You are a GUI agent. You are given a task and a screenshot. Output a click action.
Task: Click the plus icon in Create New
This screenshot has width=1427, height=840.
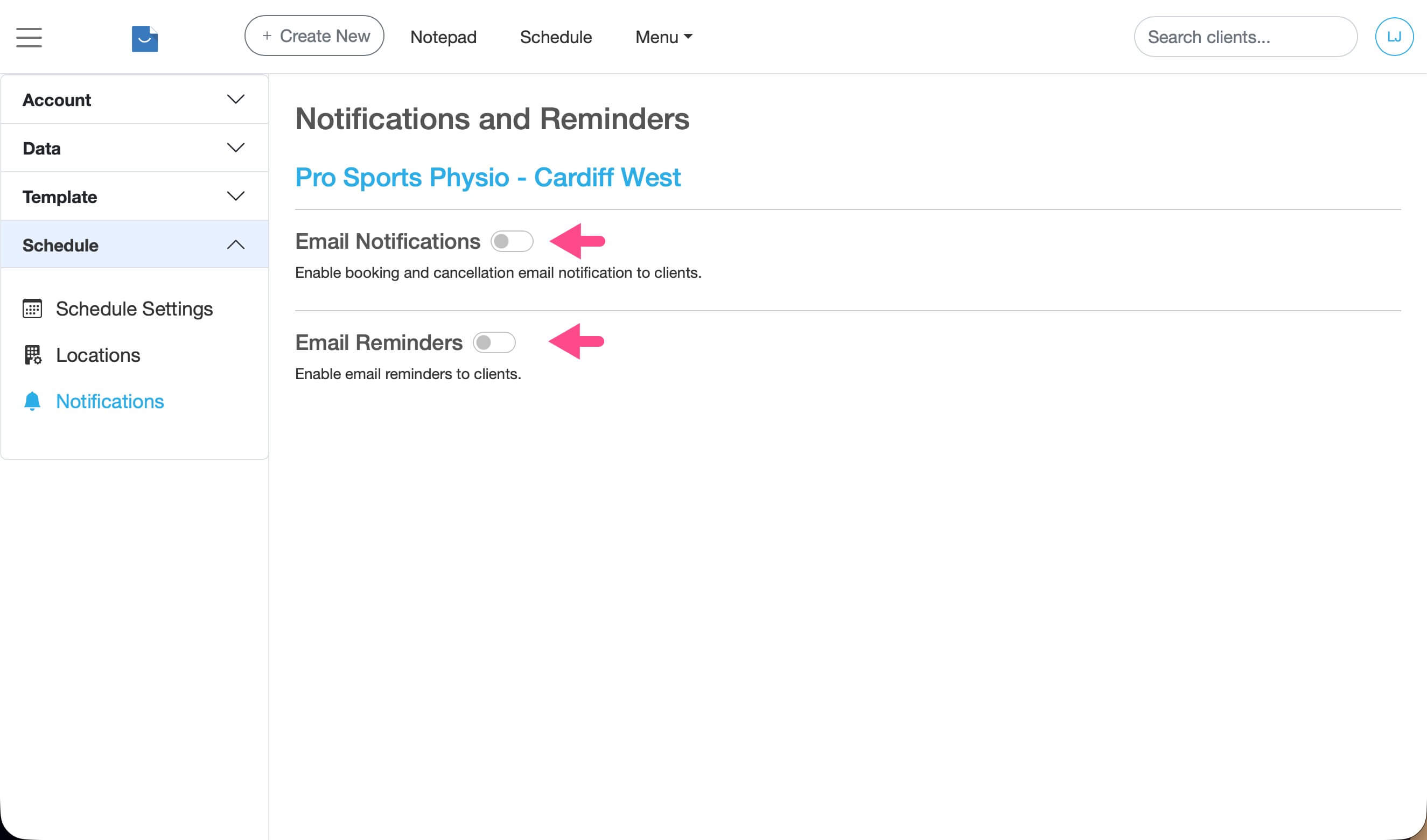267,36
